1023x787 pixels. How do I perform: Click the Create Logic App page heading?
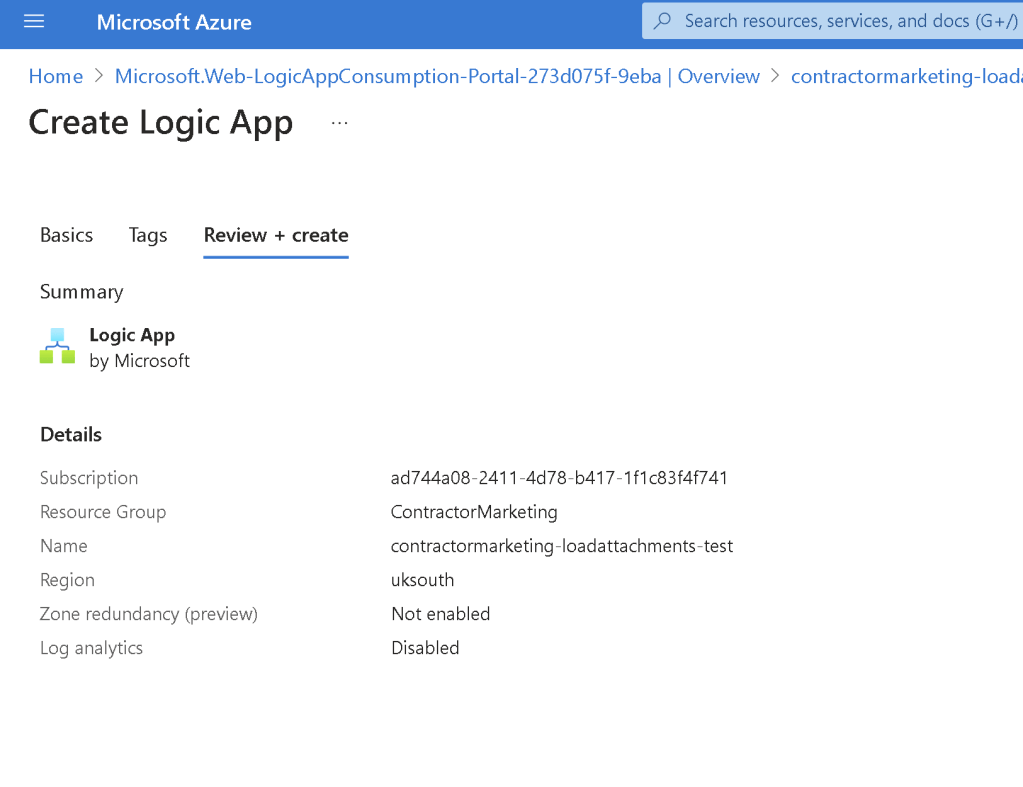(x=161, y=123)
